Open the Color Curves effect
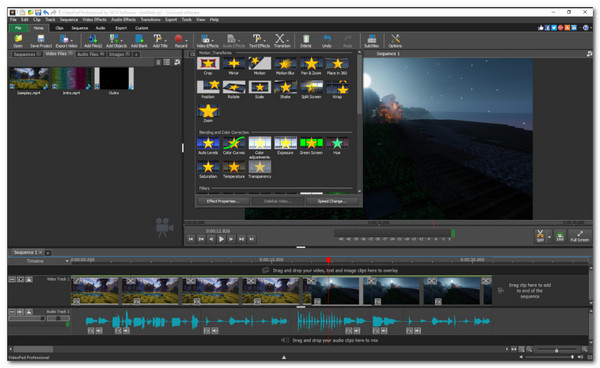600x368 pixels. tap(234, 146)
